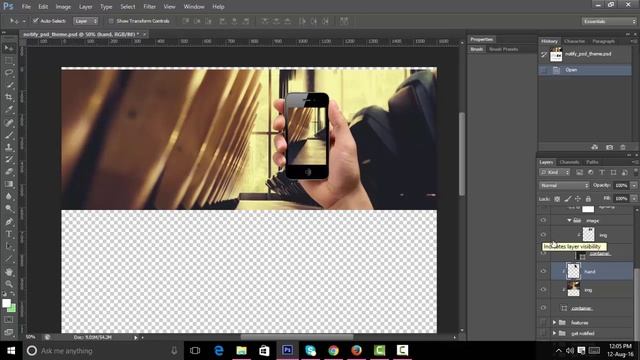The width and height of the screenshot is (640, 360).
Task: Open Google Chrome from the taskbar
Action: (333, 350)
